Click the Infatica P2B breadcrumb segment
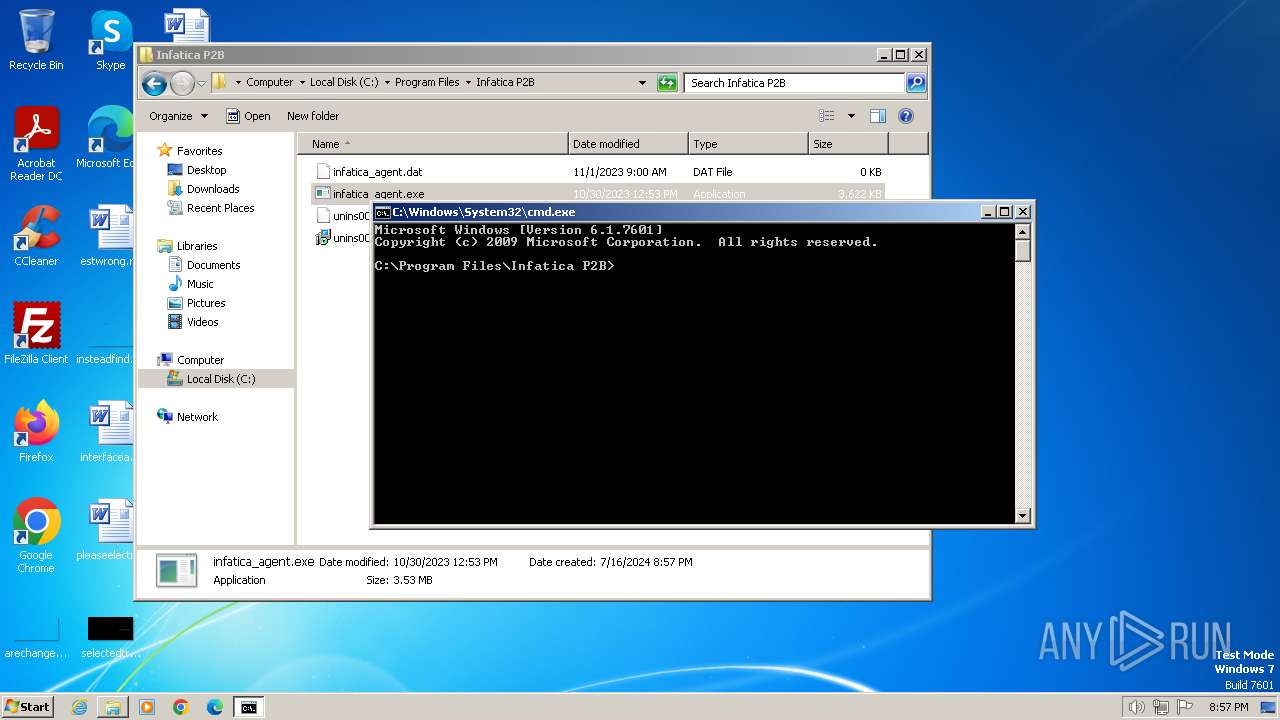 (x=505, y=83)
